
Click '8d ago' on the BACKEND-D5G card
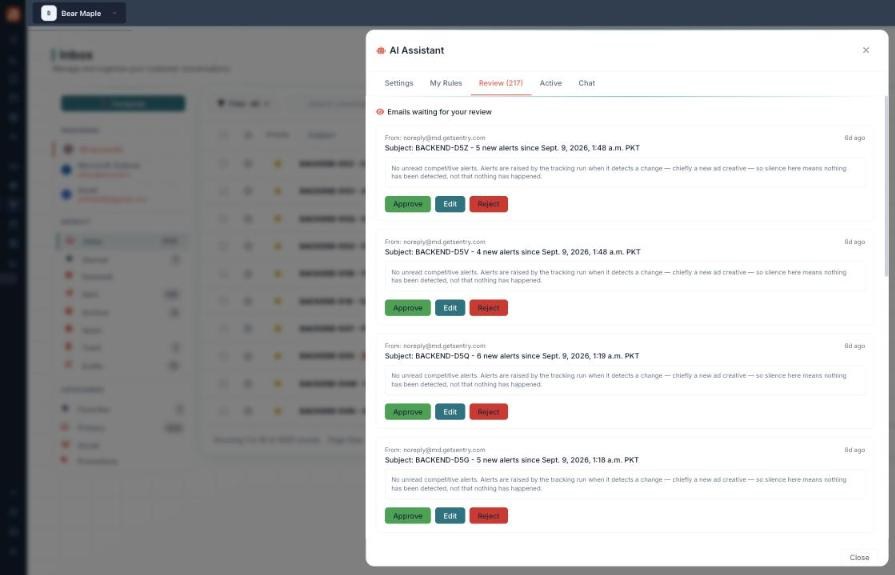(854, 449)
